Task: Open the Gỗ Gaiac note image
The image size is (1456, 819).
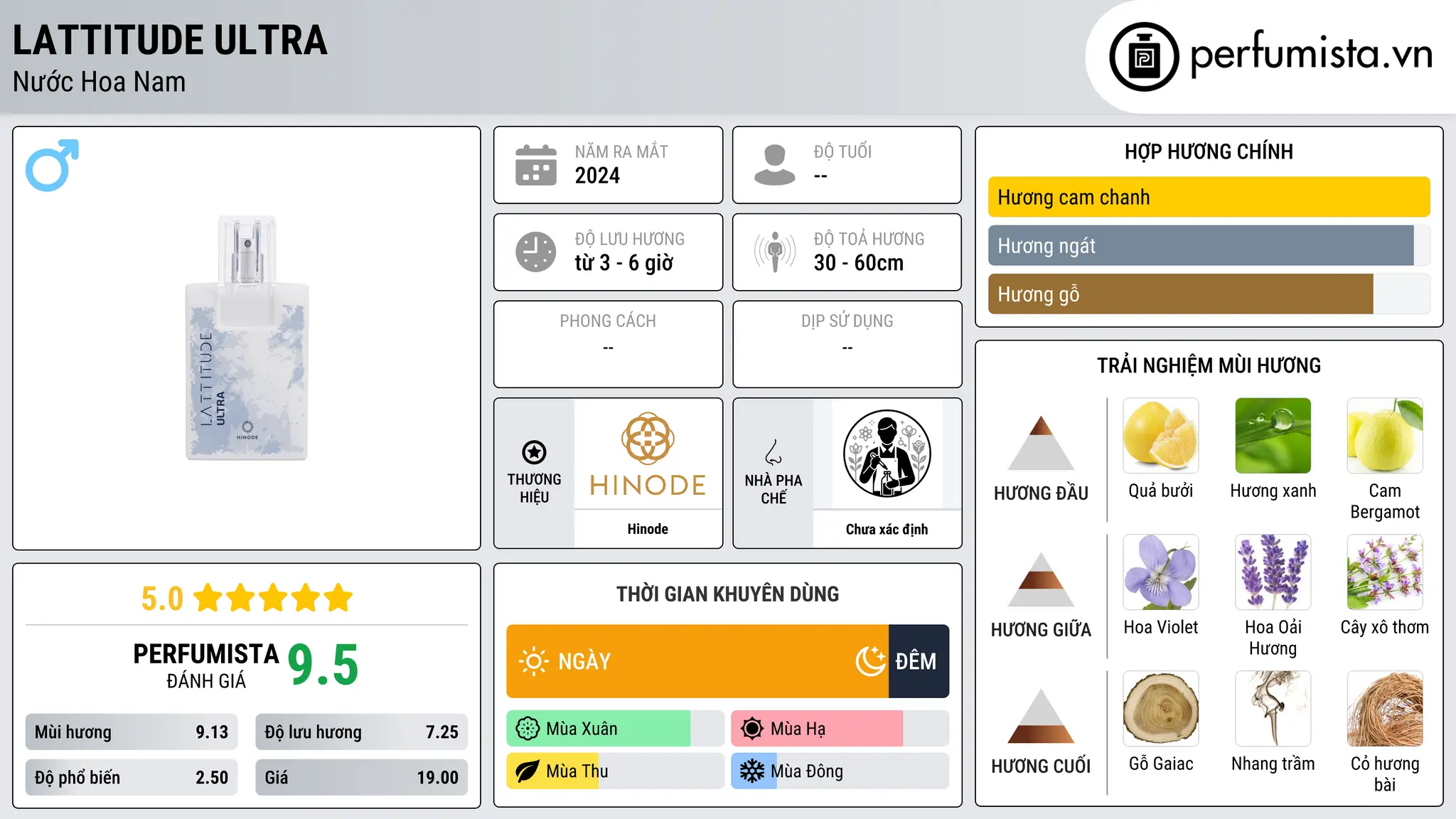Action: [1161, 709]
